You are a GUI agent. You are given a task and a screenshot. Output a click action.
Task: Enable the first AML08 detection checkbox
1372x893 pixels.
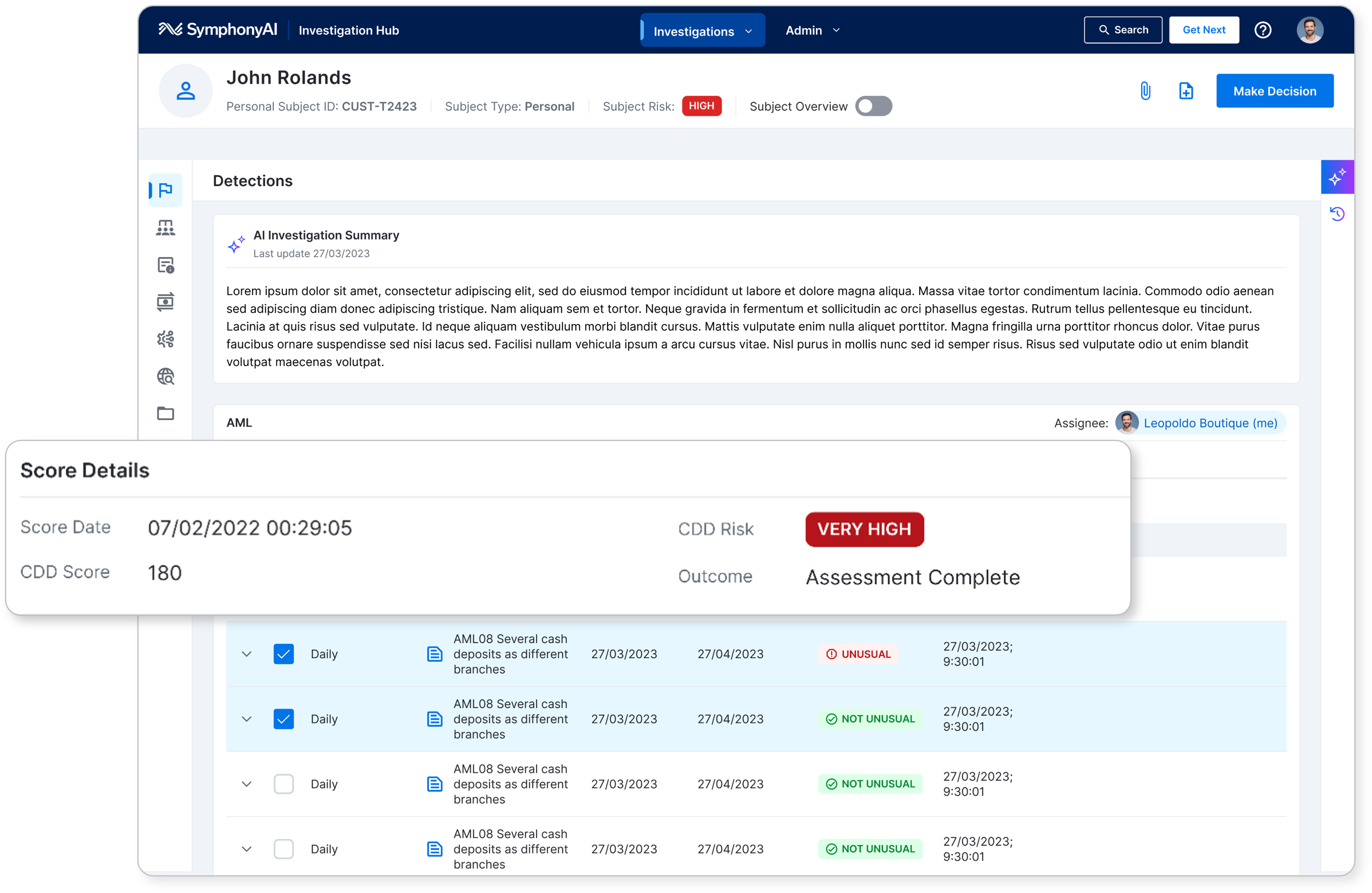284,654
